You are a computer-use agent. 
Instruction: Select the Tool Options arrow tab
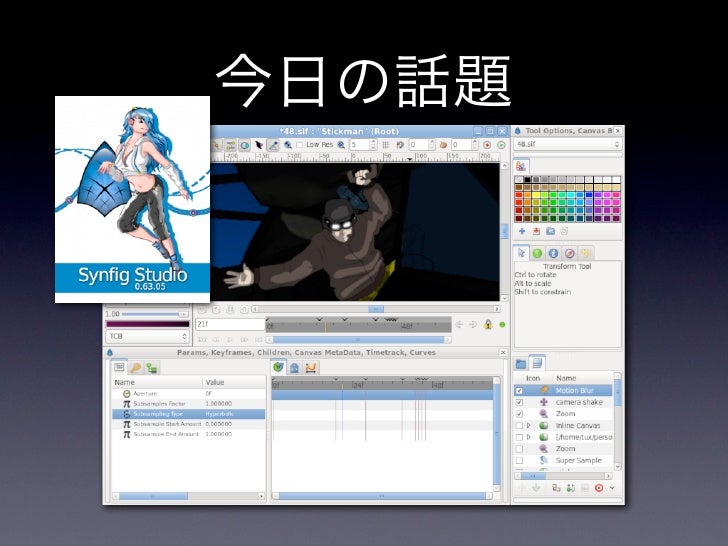click(521, 253)
